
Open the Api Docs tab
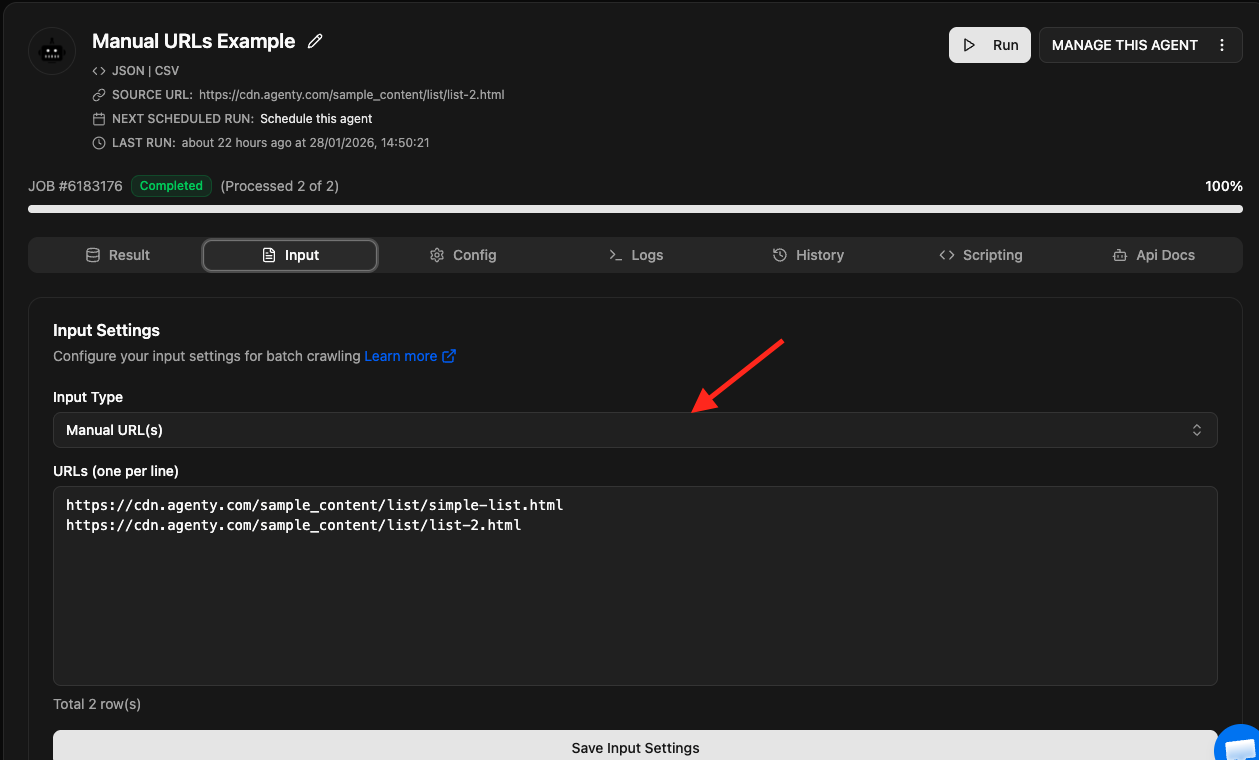[x=1153, y=255]
